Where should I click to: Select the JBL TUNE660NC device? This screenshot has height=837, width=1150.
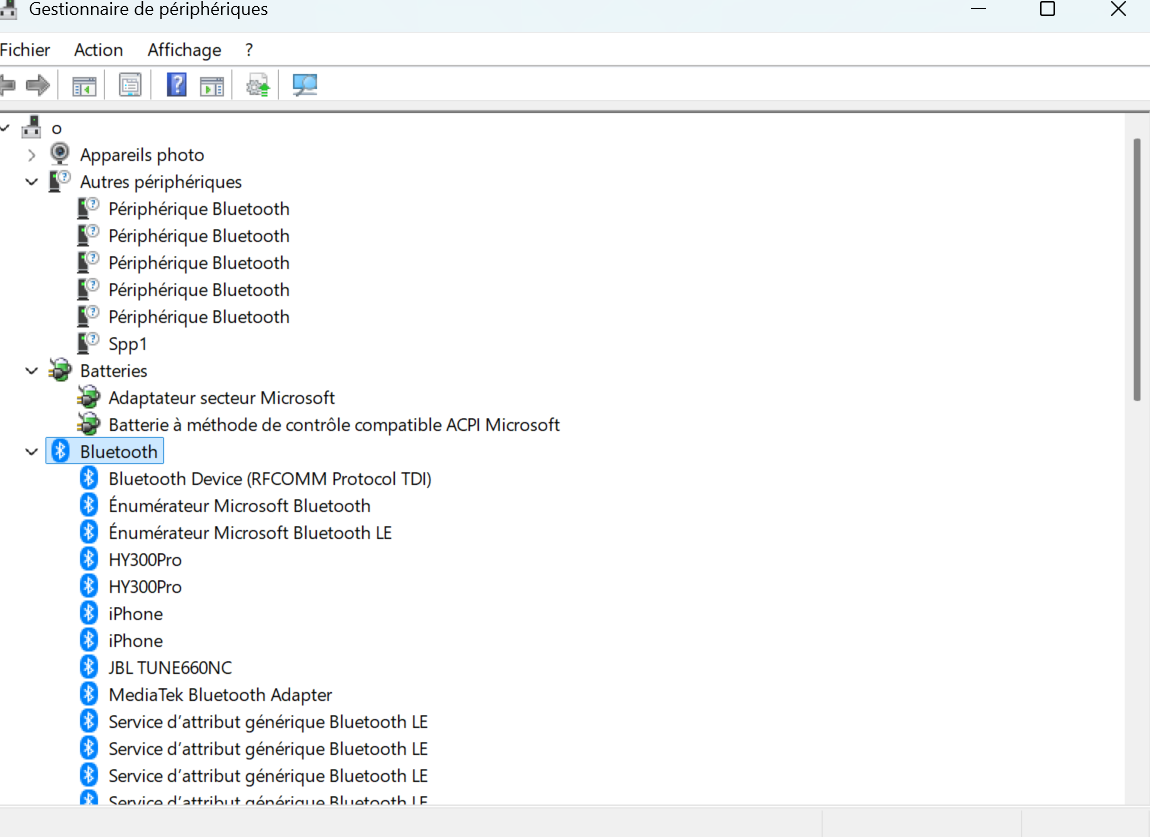169,668
